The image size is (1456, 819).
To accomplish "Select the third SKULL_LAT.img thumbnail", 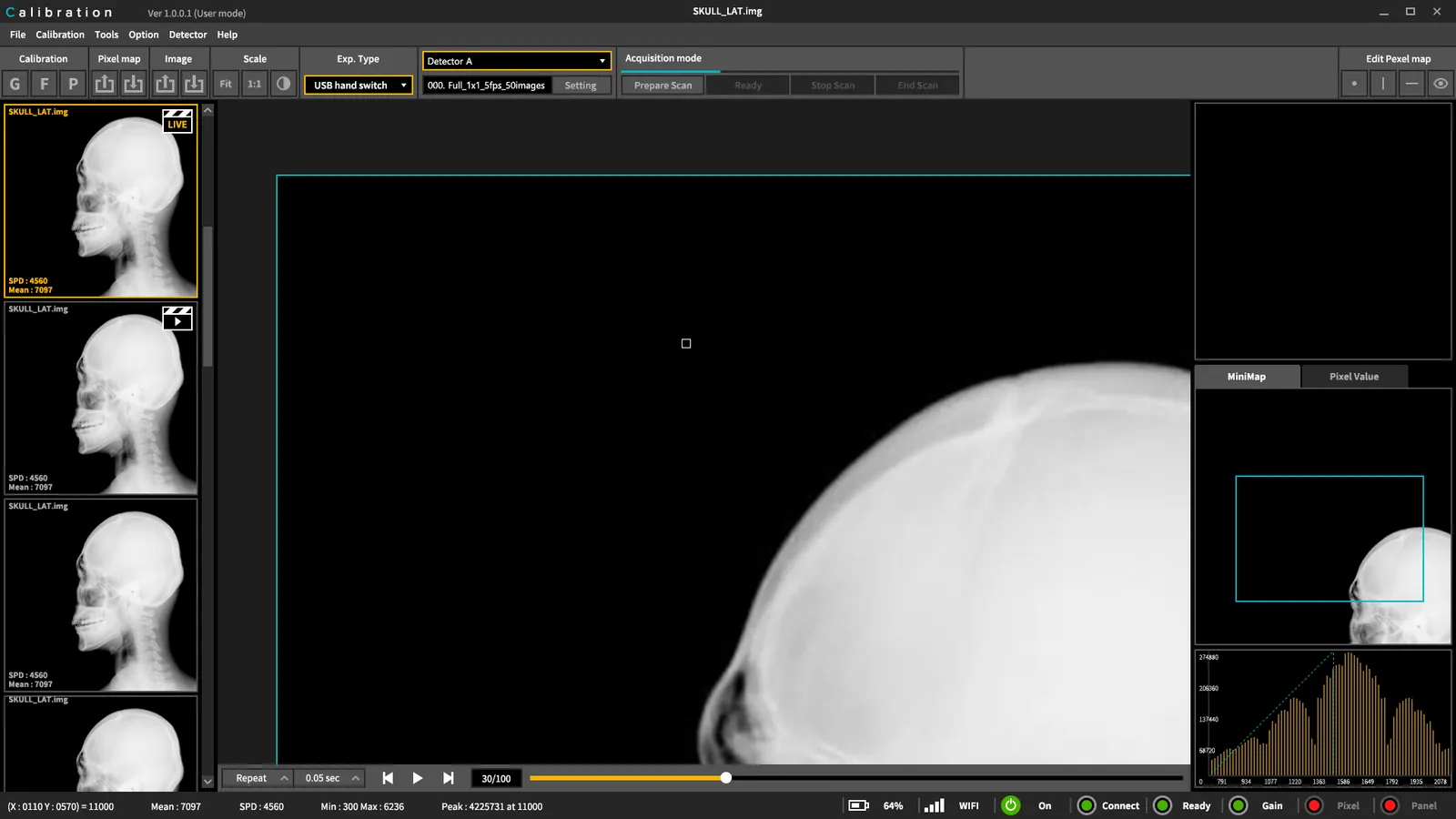I will 101,595.
